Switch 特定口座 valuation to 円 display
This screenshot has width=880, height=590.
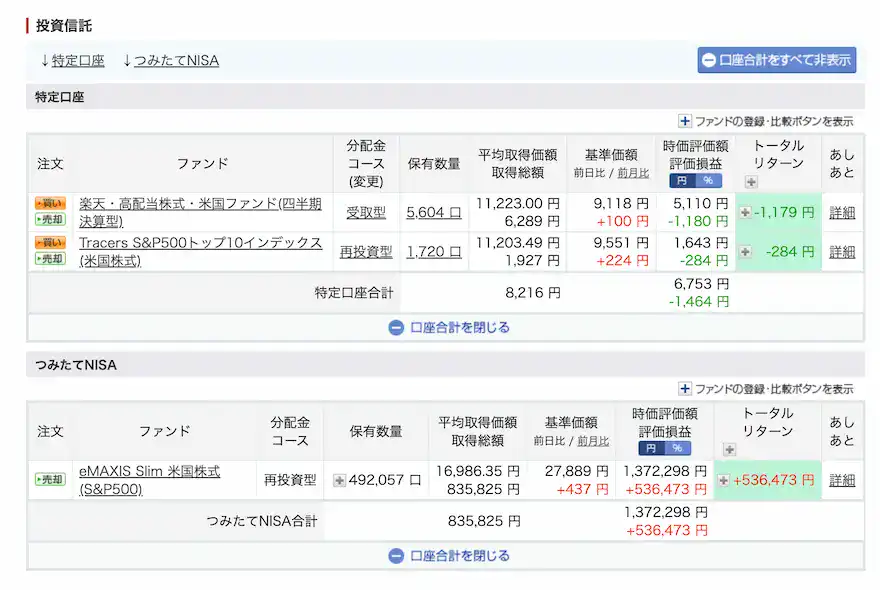pos(682,181)
